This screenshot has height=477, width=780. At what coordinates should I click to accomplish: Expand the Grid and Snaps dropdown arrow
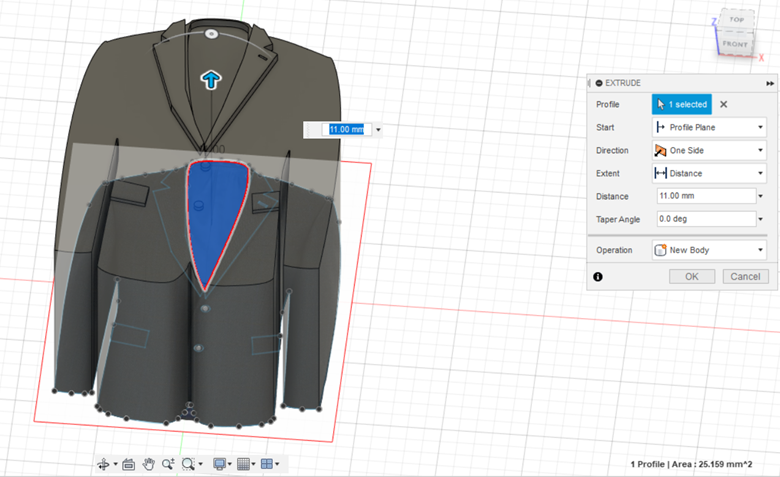click(x=254, y=464)
